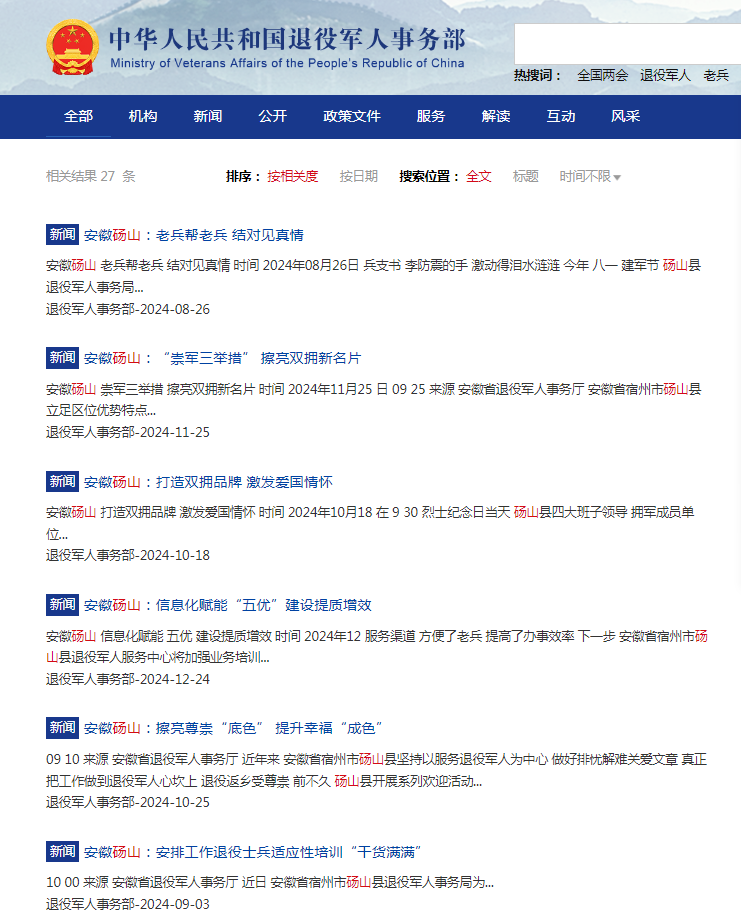Sort results by 按日期
This screenshot has height=918, width=741.
coord(358,176)
